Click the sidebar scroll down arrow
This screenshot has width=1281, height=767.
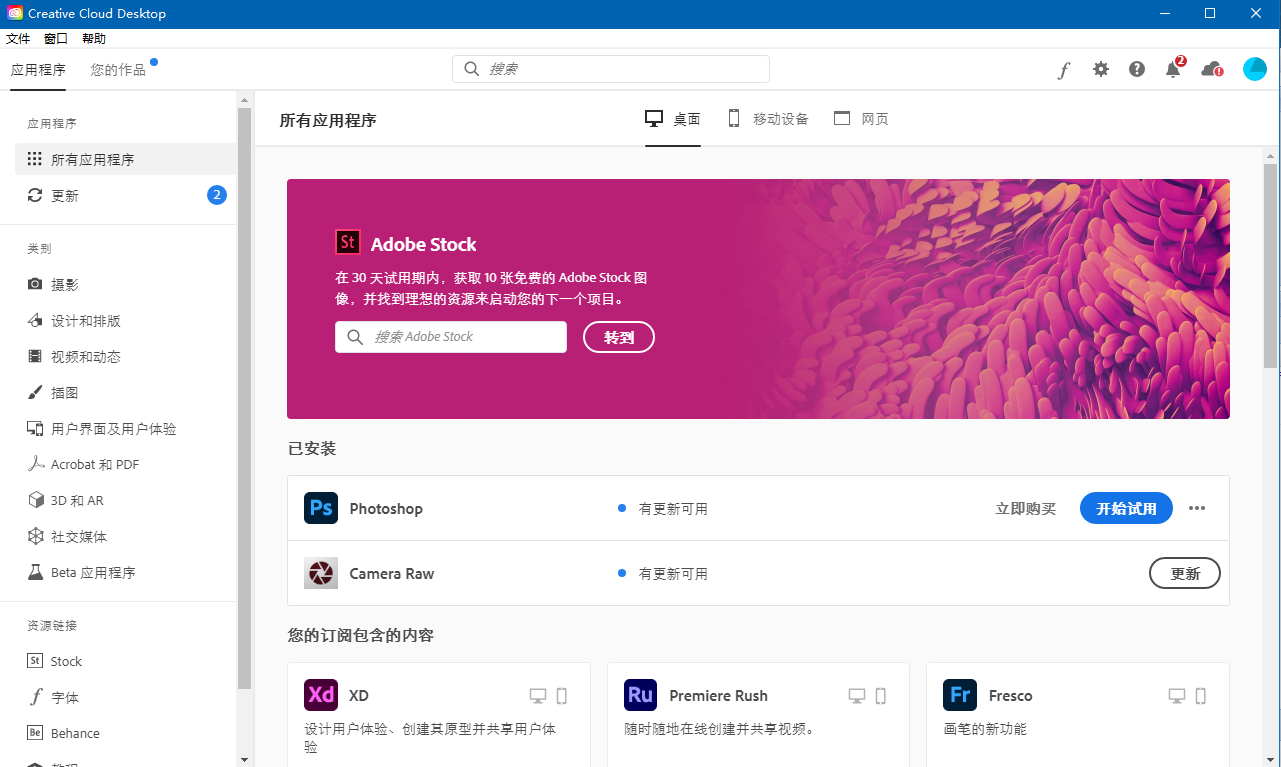[x=244, y=759]
